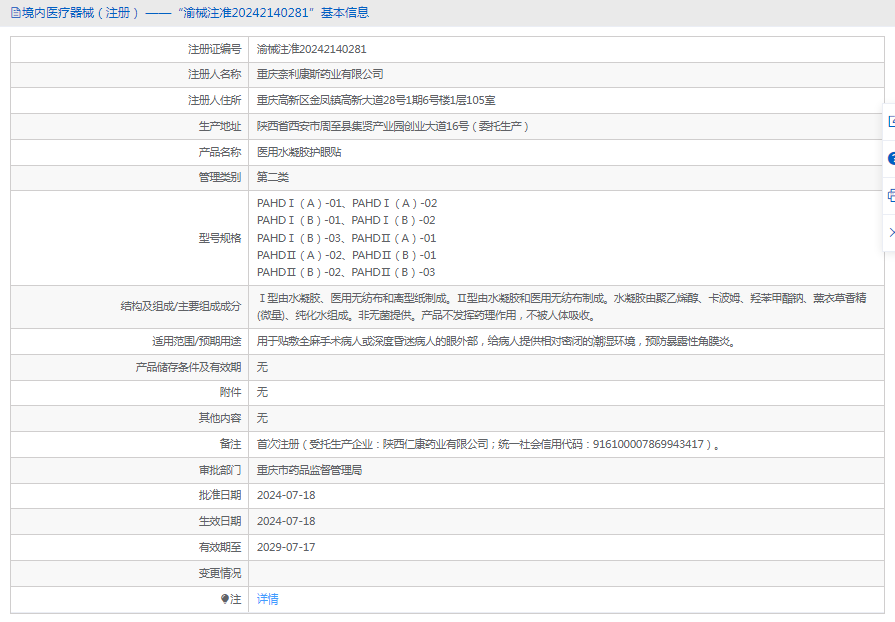Screen dimensions: 895x622
Task: Click the approving department 重庆市药品监督管理局
Action: coord(309,469)
